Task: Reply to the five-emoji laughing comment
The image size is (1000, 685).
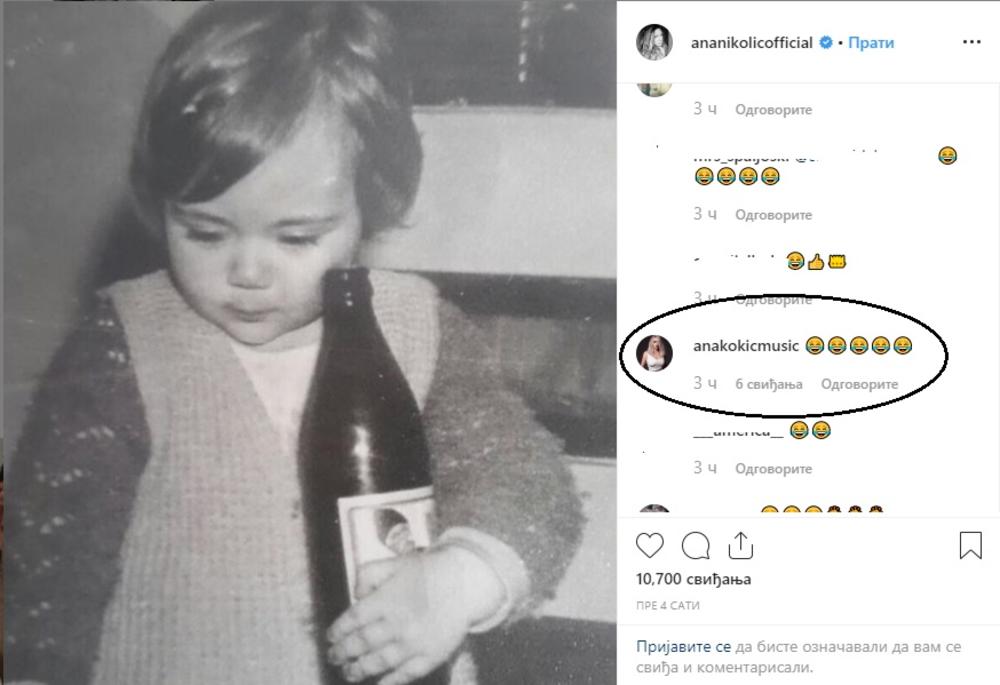Action: (x=774, y=215)
